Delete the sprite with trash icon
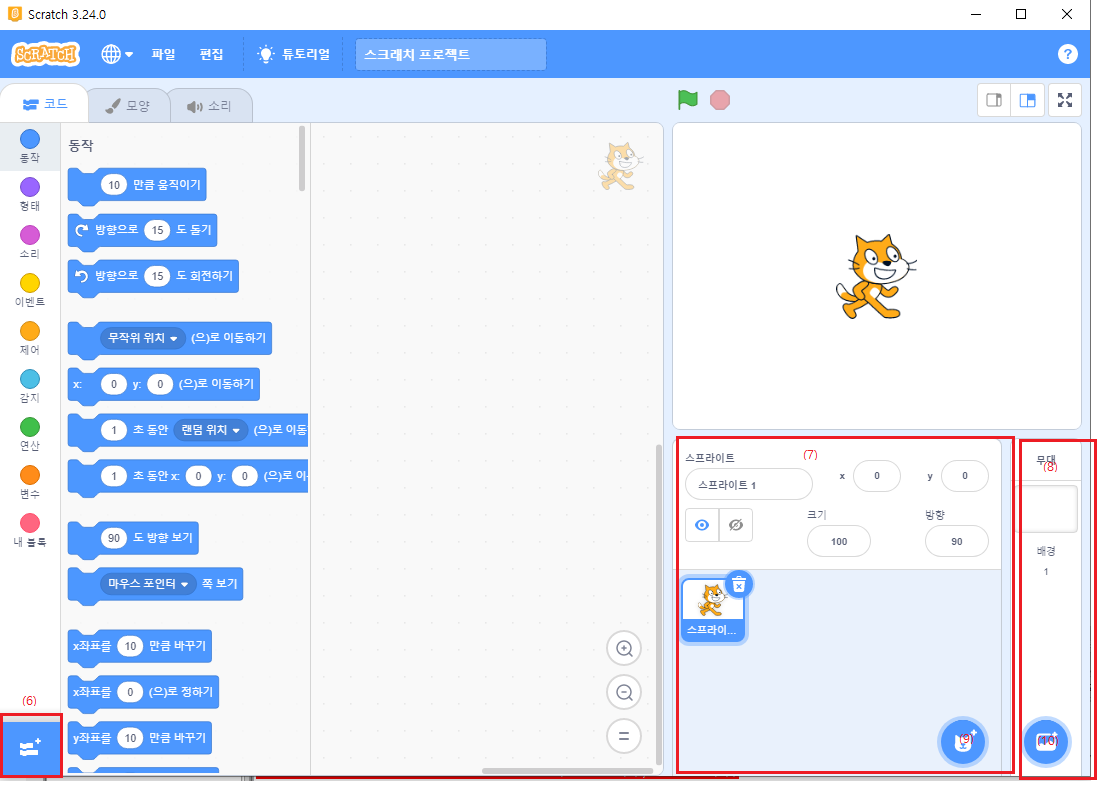This screenshot has height=787, width=1101. point(739,584)
